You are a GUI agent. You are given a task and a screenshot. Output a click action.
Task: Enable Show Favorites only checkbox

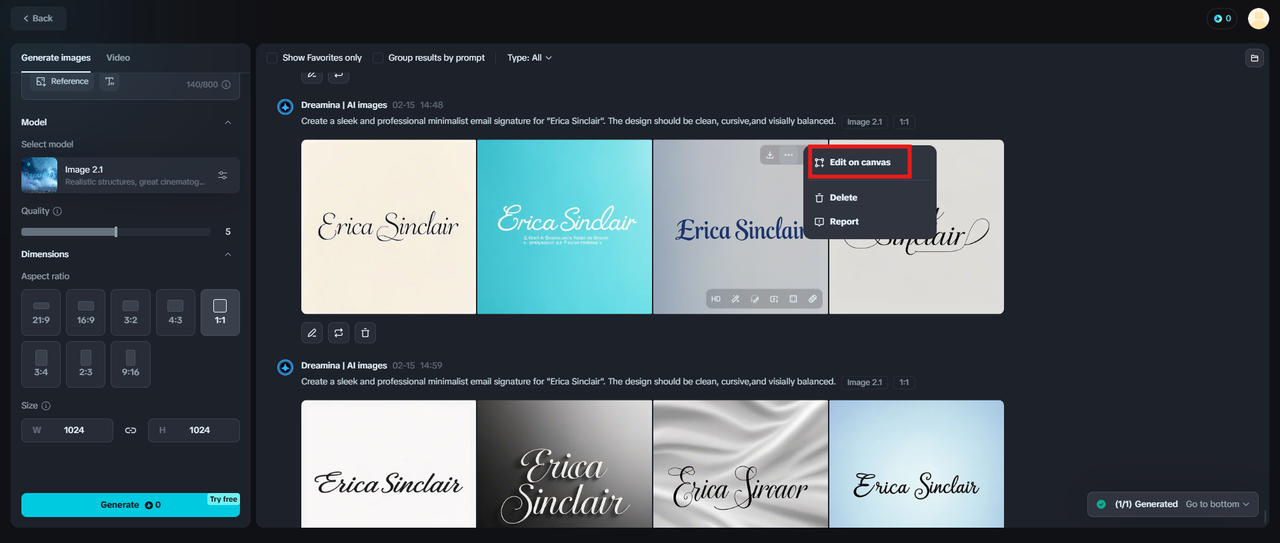(x=272, y=58)
